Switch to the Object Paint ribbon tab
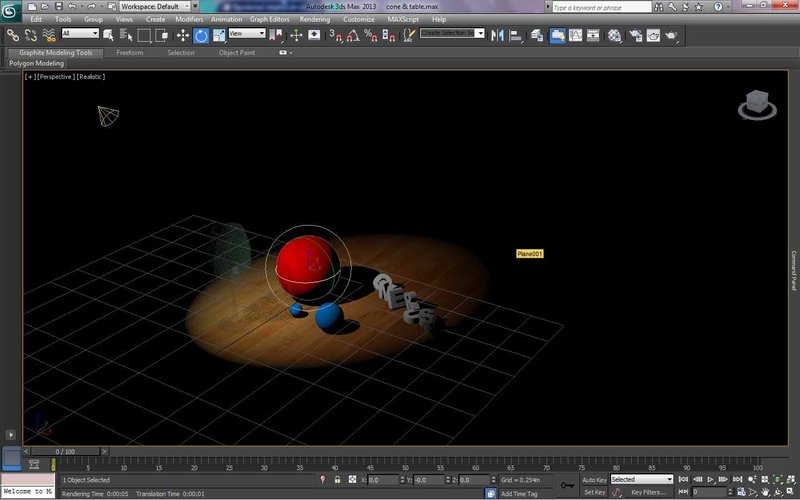The height and width of the screenshot is (500, 800). point(237,53)
